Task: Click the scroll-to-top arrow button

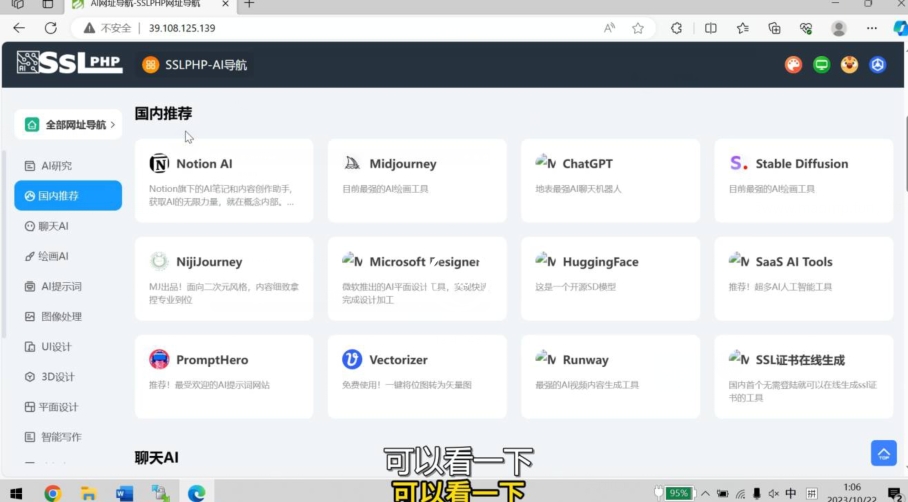Action: (x=883, y=453)
